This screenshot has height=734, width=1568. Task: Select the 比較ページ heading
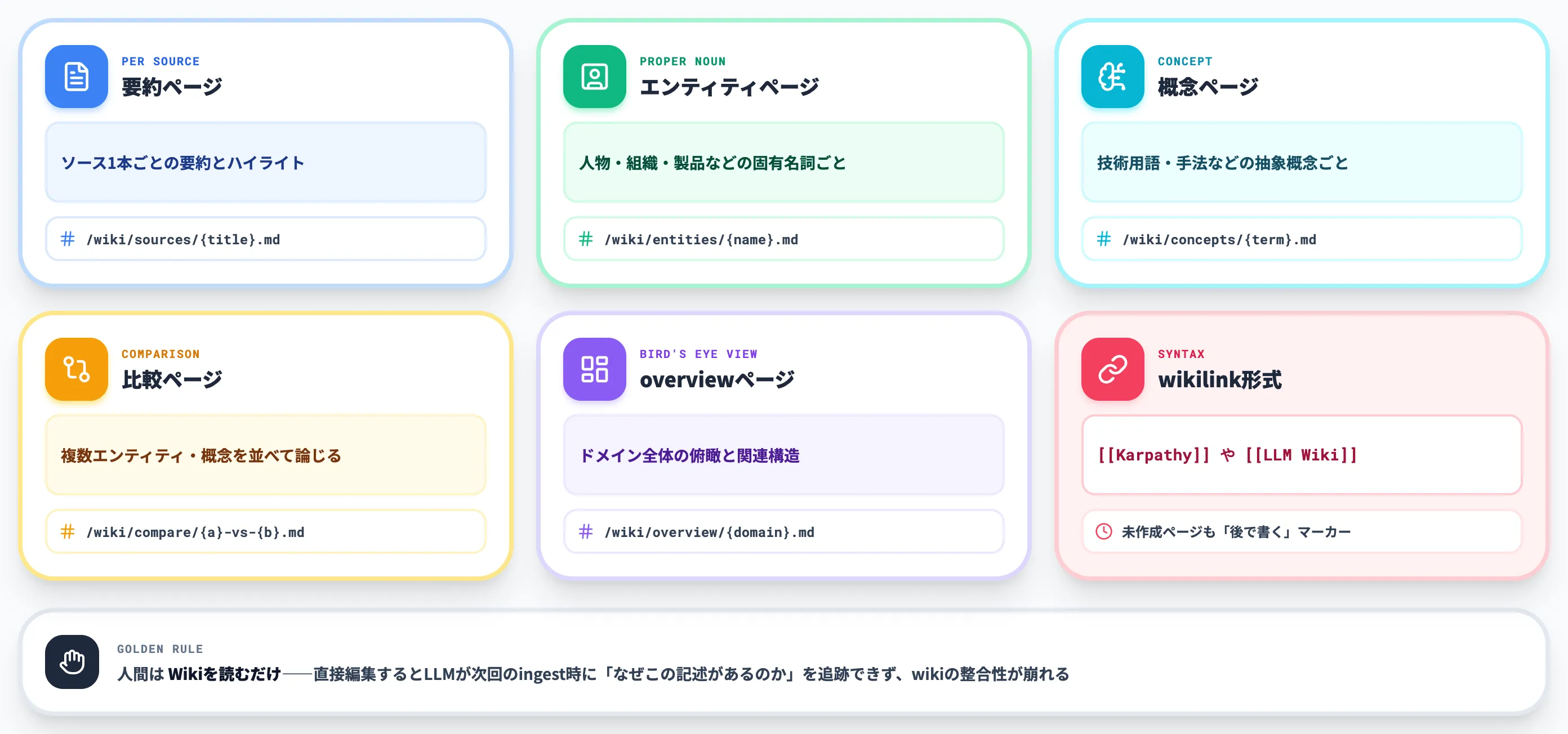click(x=172, y=379)
